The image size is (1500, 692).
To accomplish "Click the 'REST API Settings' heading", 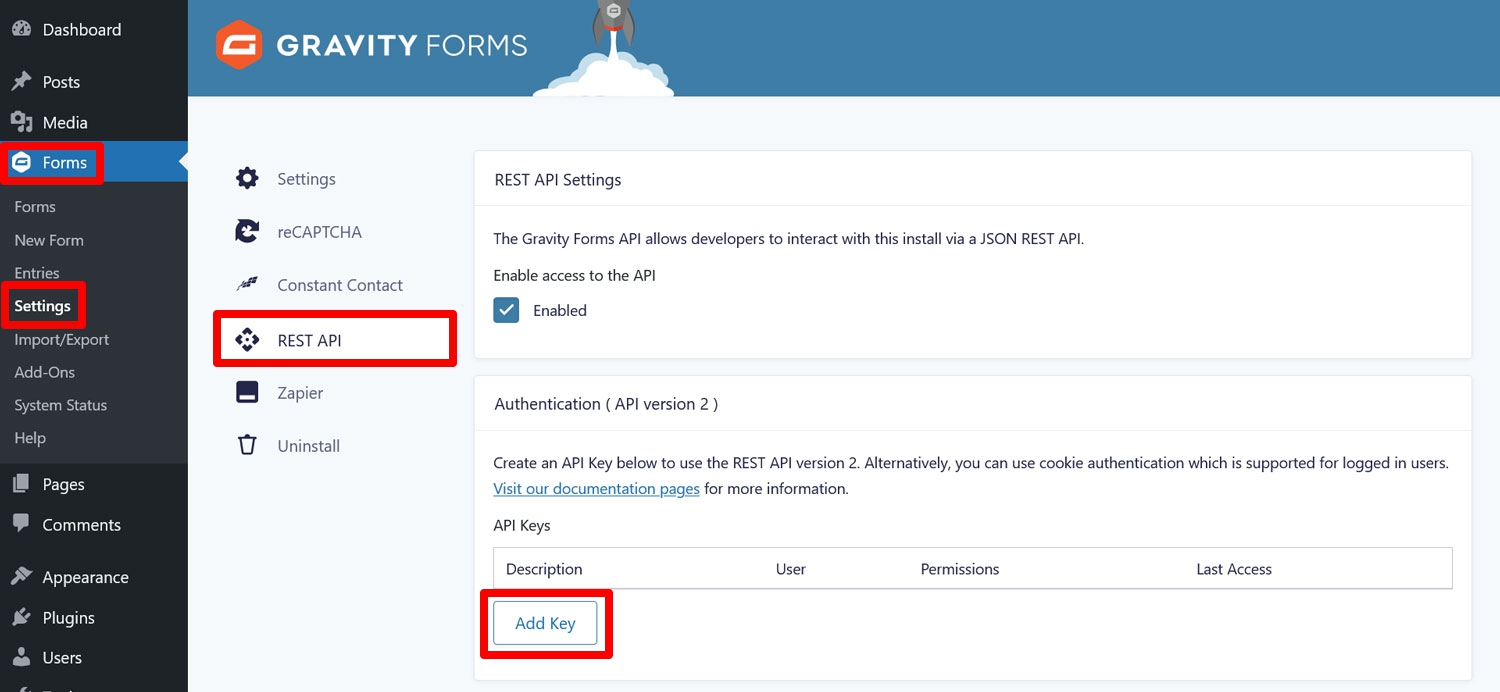I will coord(558,180).
